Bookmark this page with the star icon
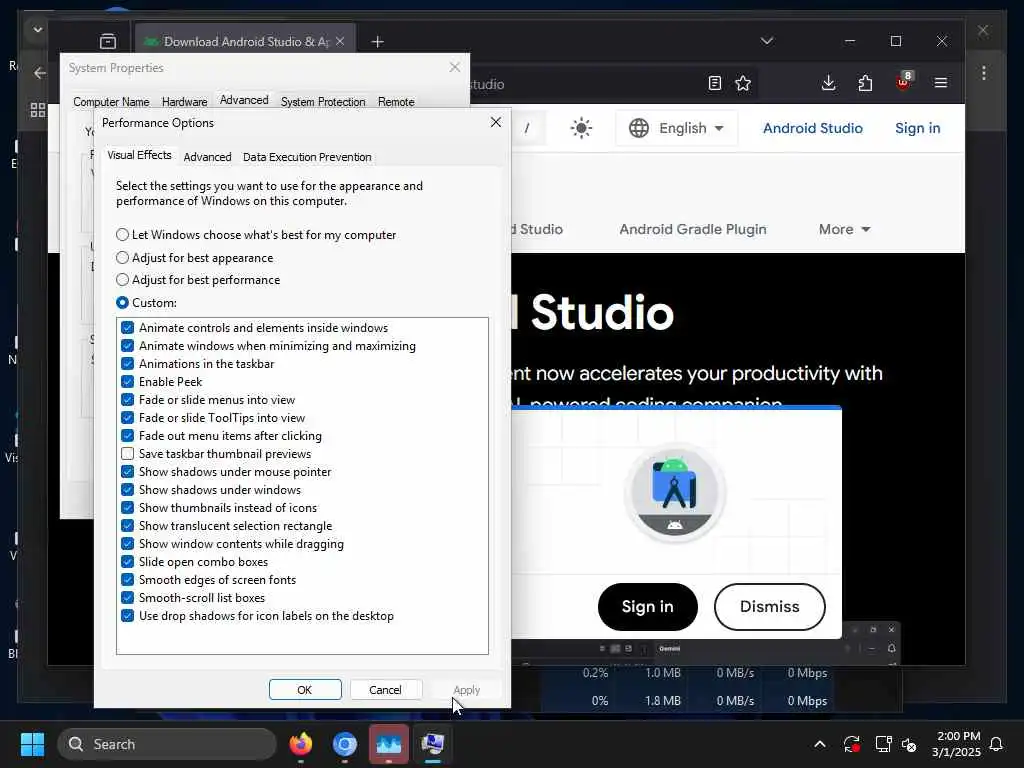The height and width of the screenshot is (768, 1024). pyautogui.click(x=743, y=84)
